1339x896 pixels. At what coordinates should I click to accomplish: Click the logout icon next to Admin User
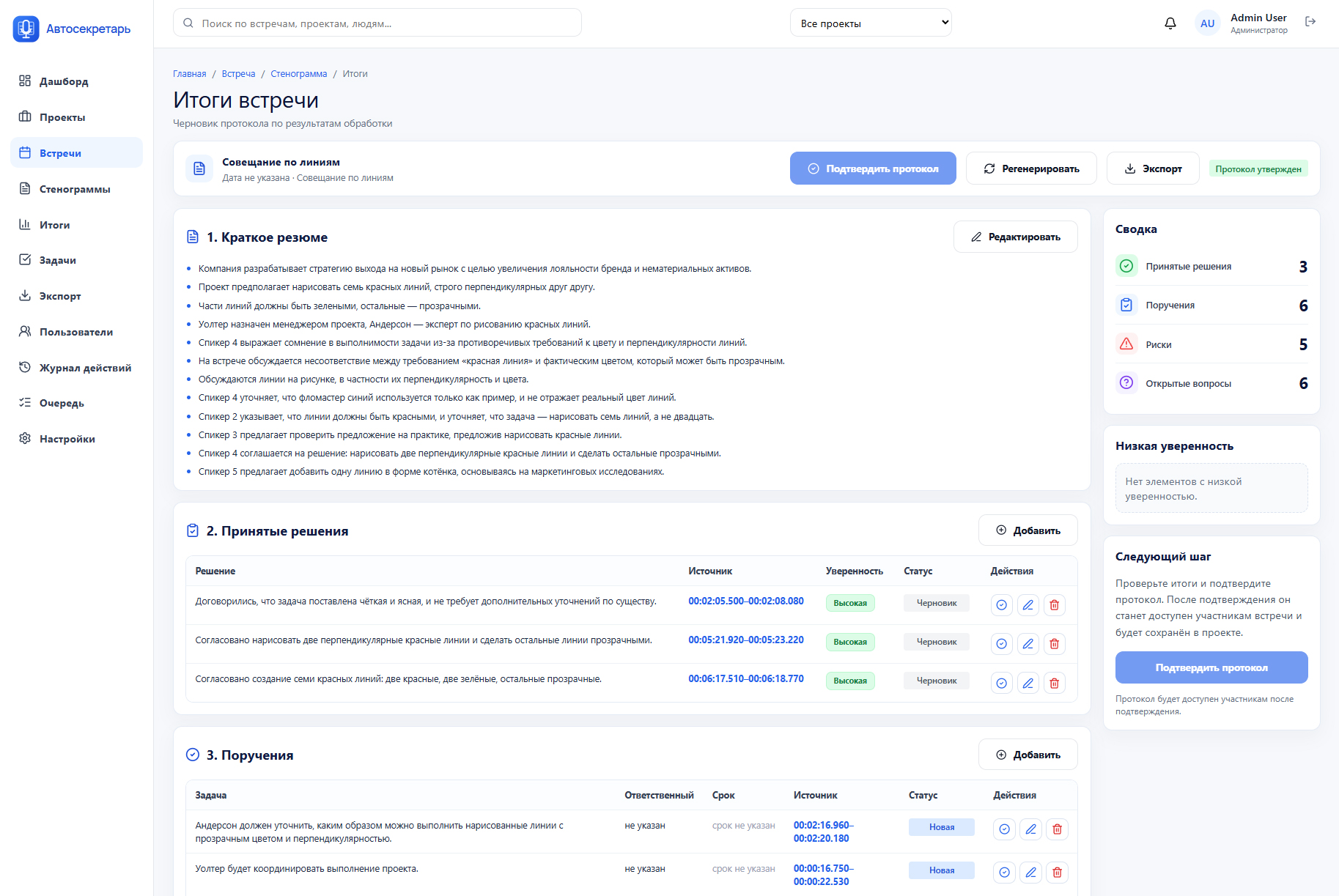1310,22
